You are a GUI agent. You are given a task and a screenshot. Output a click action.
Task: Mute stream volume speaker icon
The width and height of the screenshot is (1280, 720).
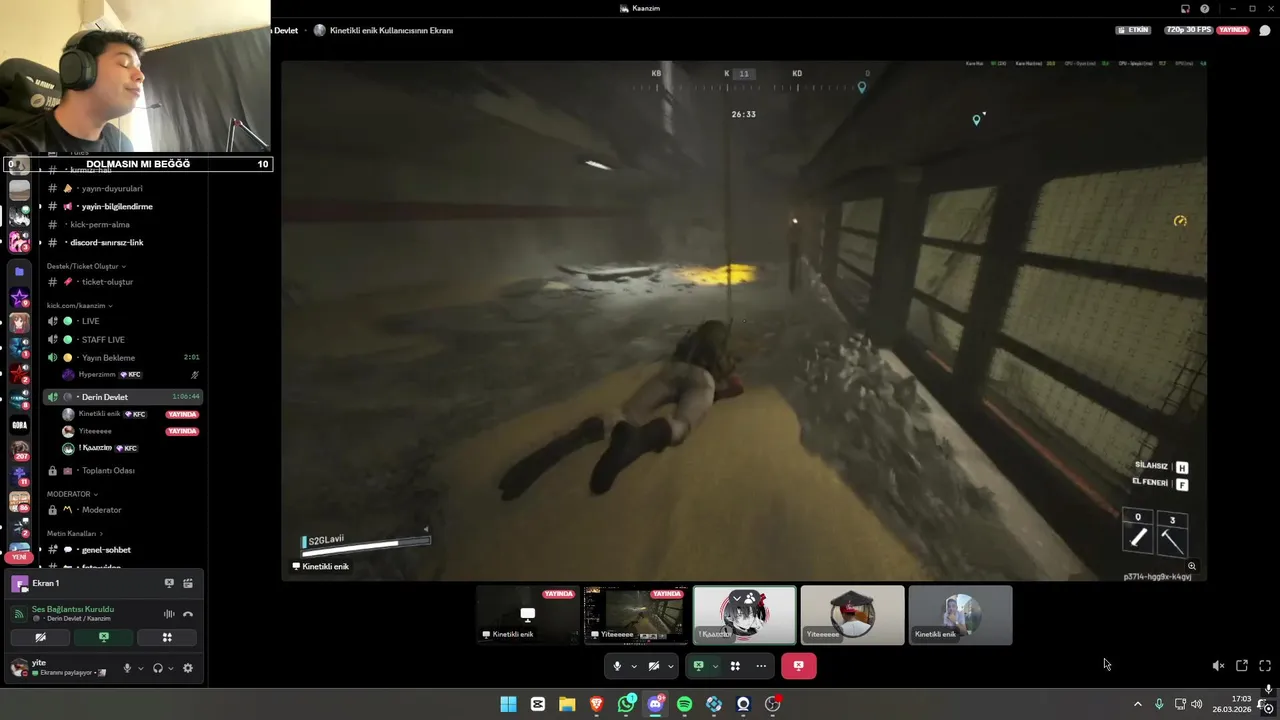(x=1218, y=666)
